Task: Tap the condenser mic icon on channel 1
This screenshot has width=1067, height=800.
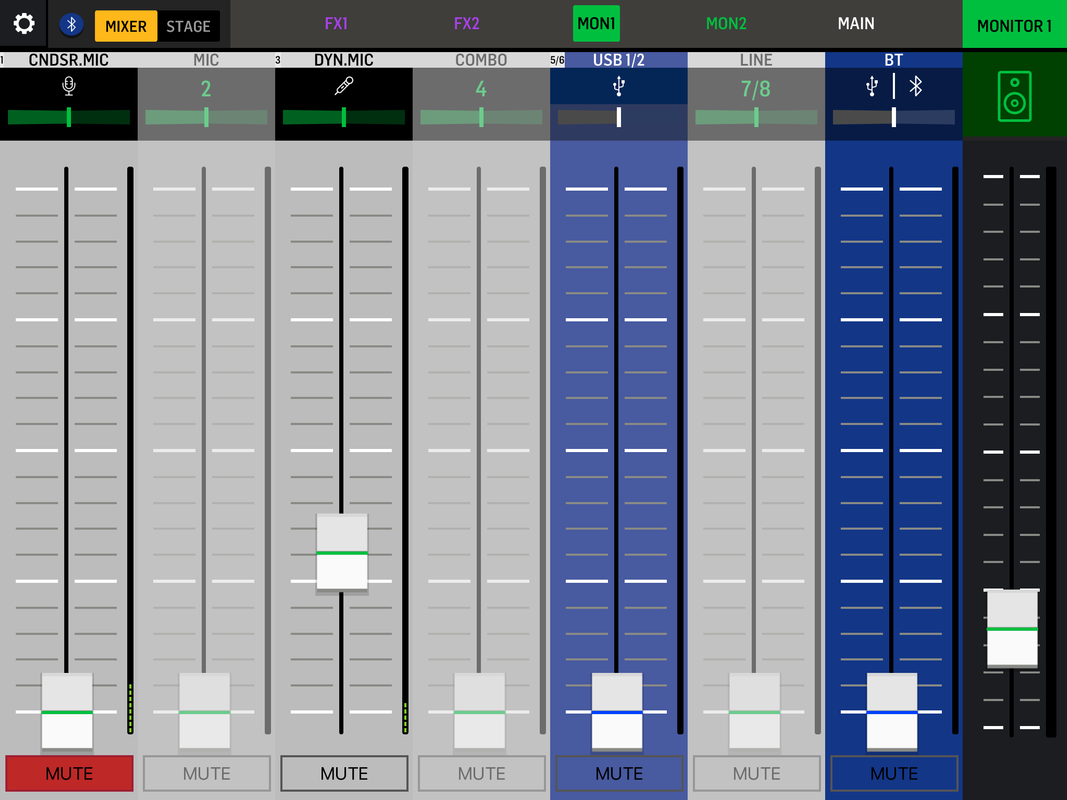Action: (69, 86)
